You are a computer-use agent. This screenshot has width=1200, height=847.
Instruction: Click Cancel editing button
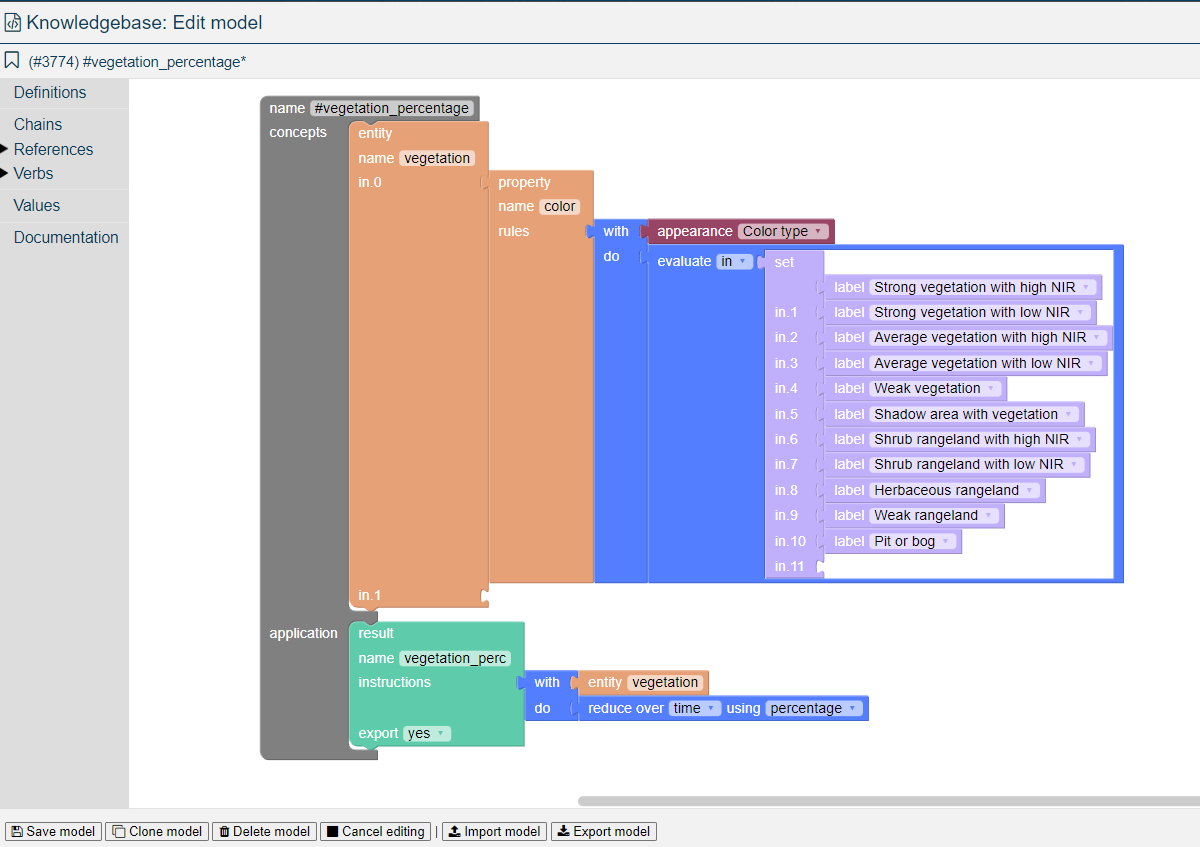click(x=375, y=831)
